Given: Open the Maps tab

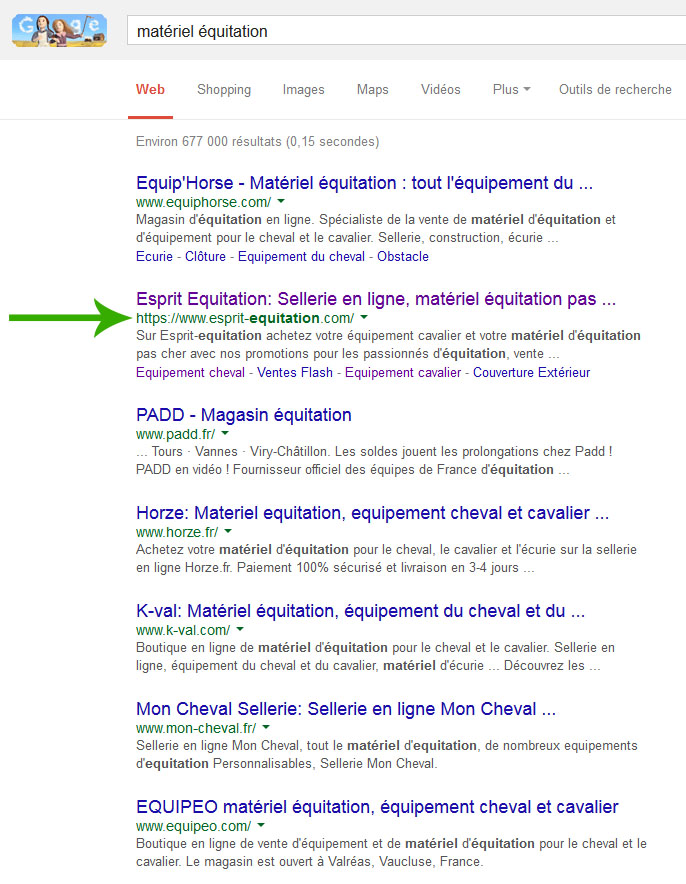Looking at the screenshot, I should pos(373,90).
